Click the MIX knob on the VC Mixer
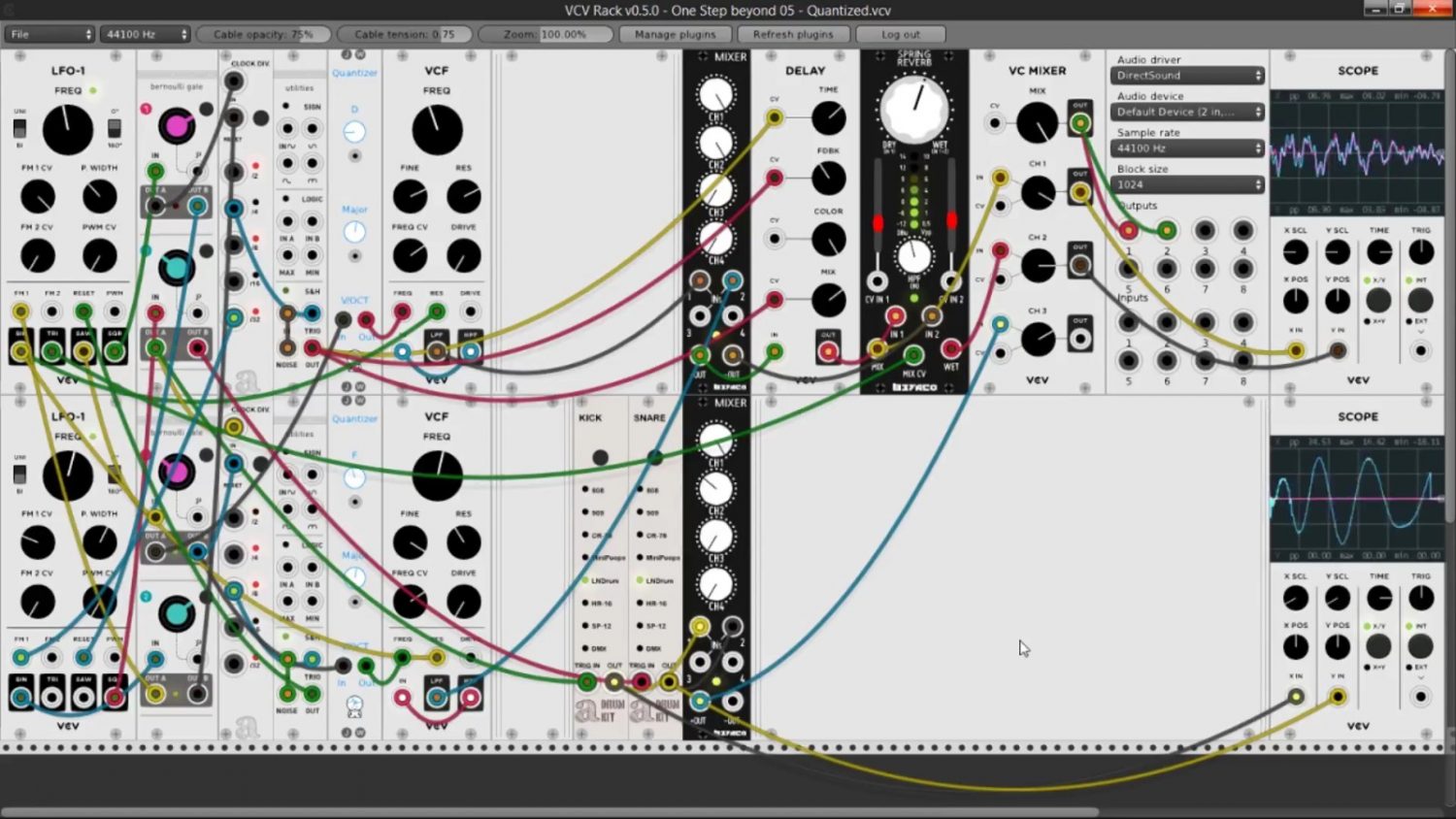The width and height of the screenshot is (1456, 819). [x=1037, y=122]
